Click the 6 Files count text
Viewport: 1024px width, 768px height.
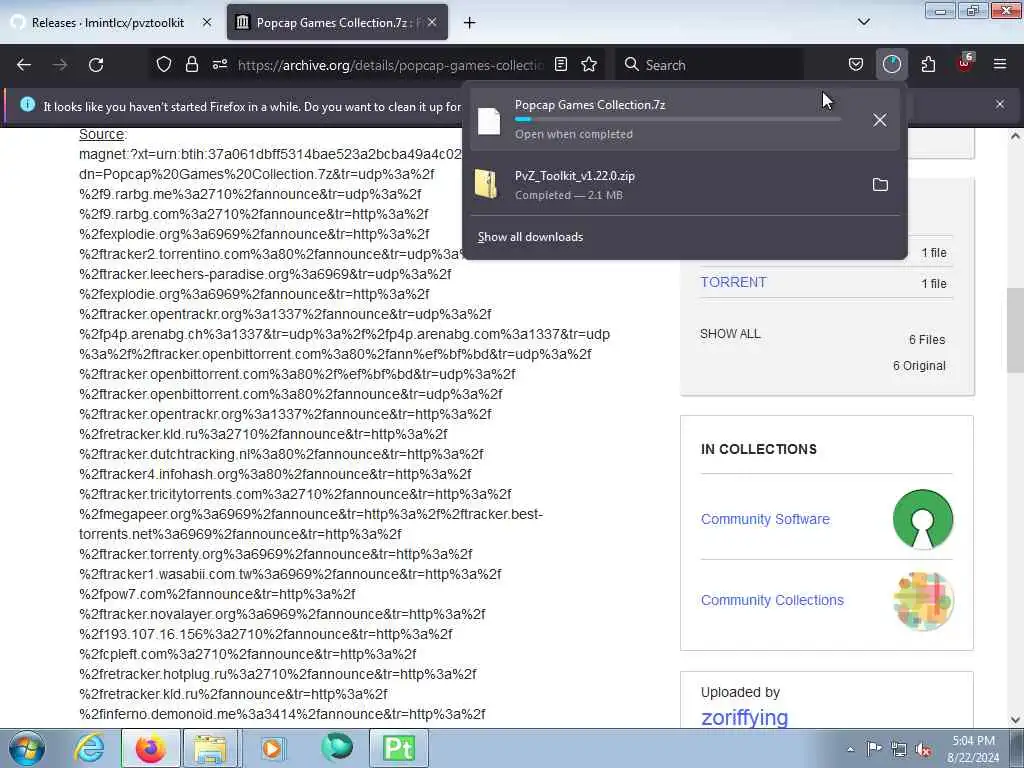click(x=927, y=340)
